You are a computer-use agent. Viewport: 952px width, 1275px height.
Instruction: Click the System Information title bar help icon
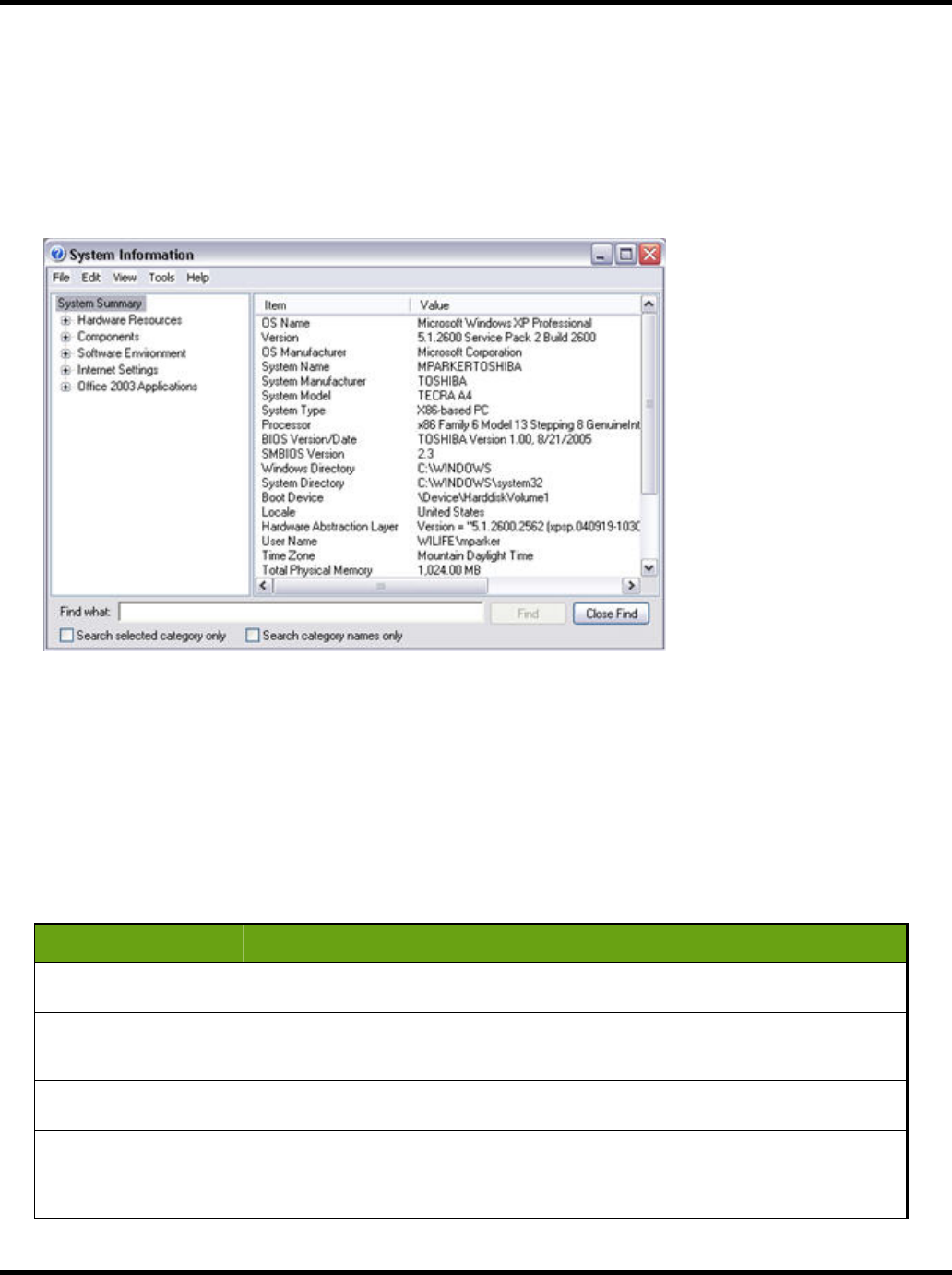pos(58,255)
